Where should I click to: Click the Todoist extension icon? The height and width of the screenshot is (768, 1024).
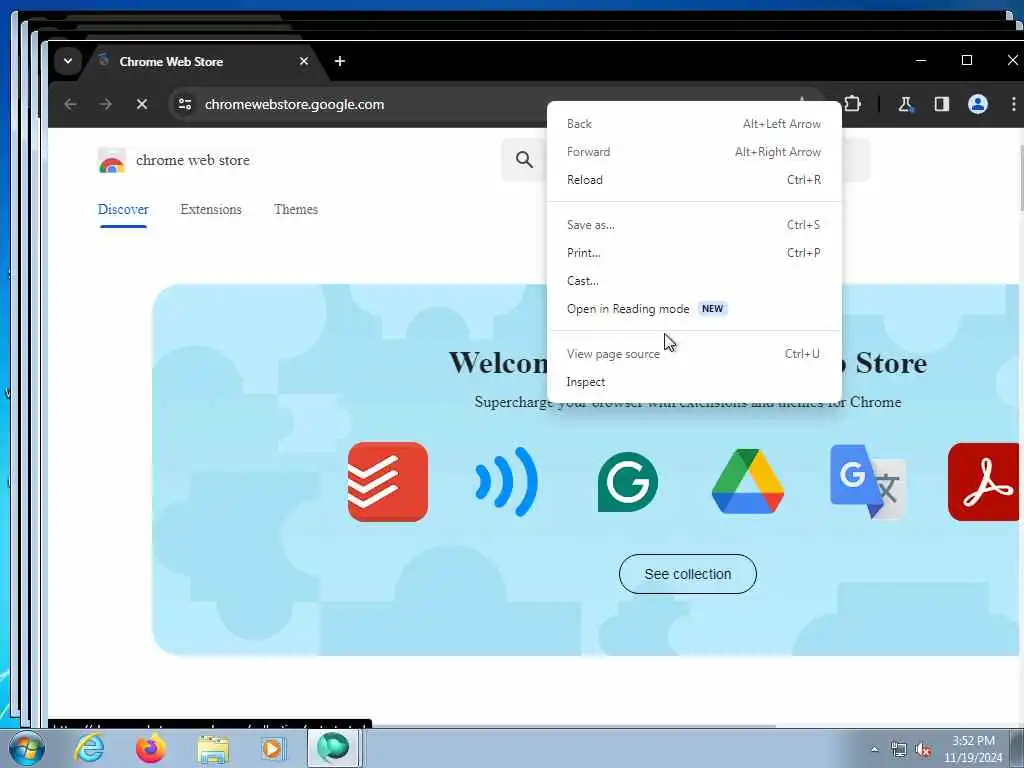coord(388,482)
